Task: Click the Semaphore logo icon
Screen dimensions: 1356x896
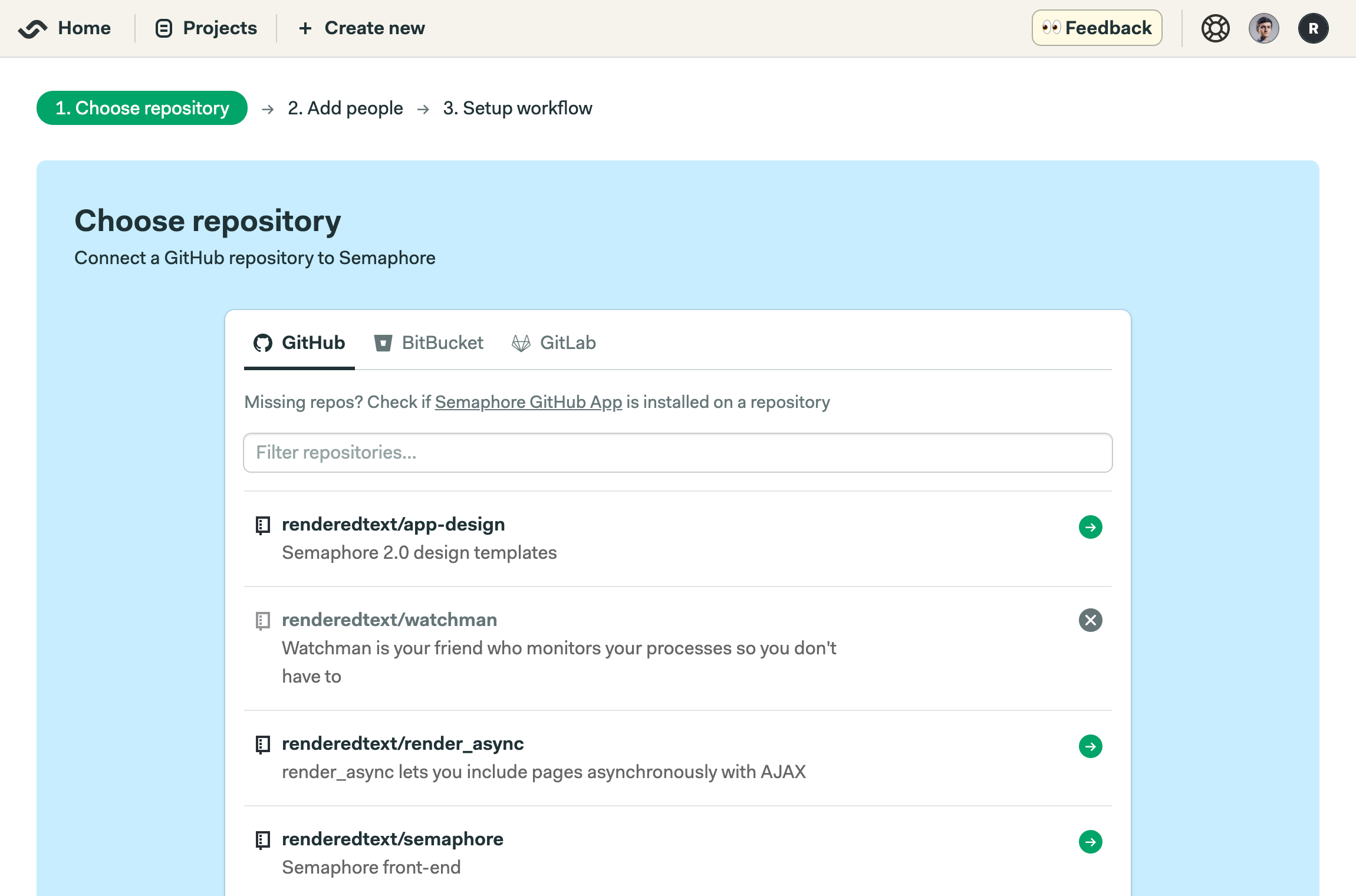Action: tap(32, 28)
